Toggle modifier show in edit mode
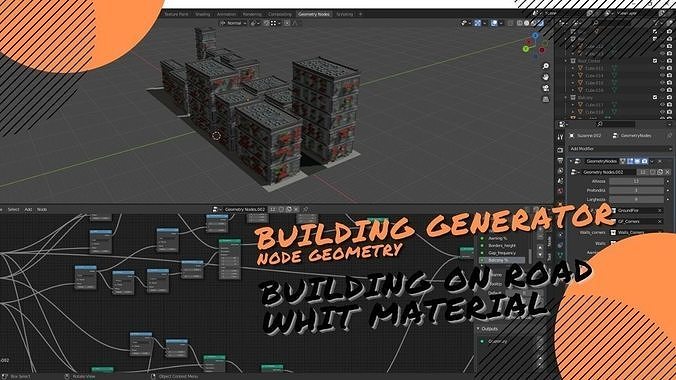 point(630,161)
